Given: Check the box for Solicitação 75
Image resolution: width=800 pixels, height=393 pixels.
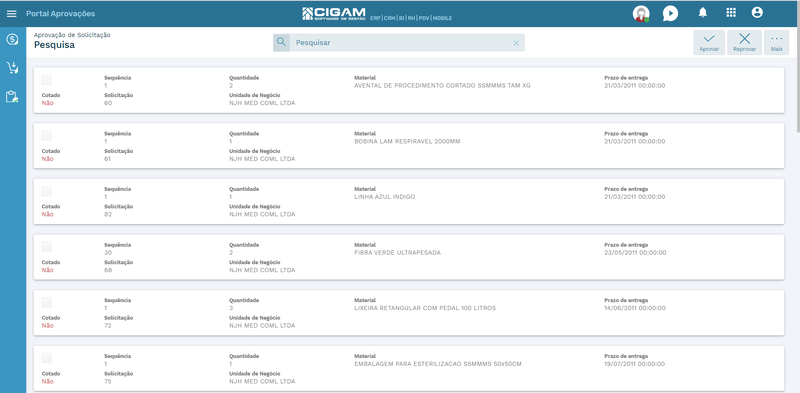Looking at the screenshot, I should pos(47,358).
